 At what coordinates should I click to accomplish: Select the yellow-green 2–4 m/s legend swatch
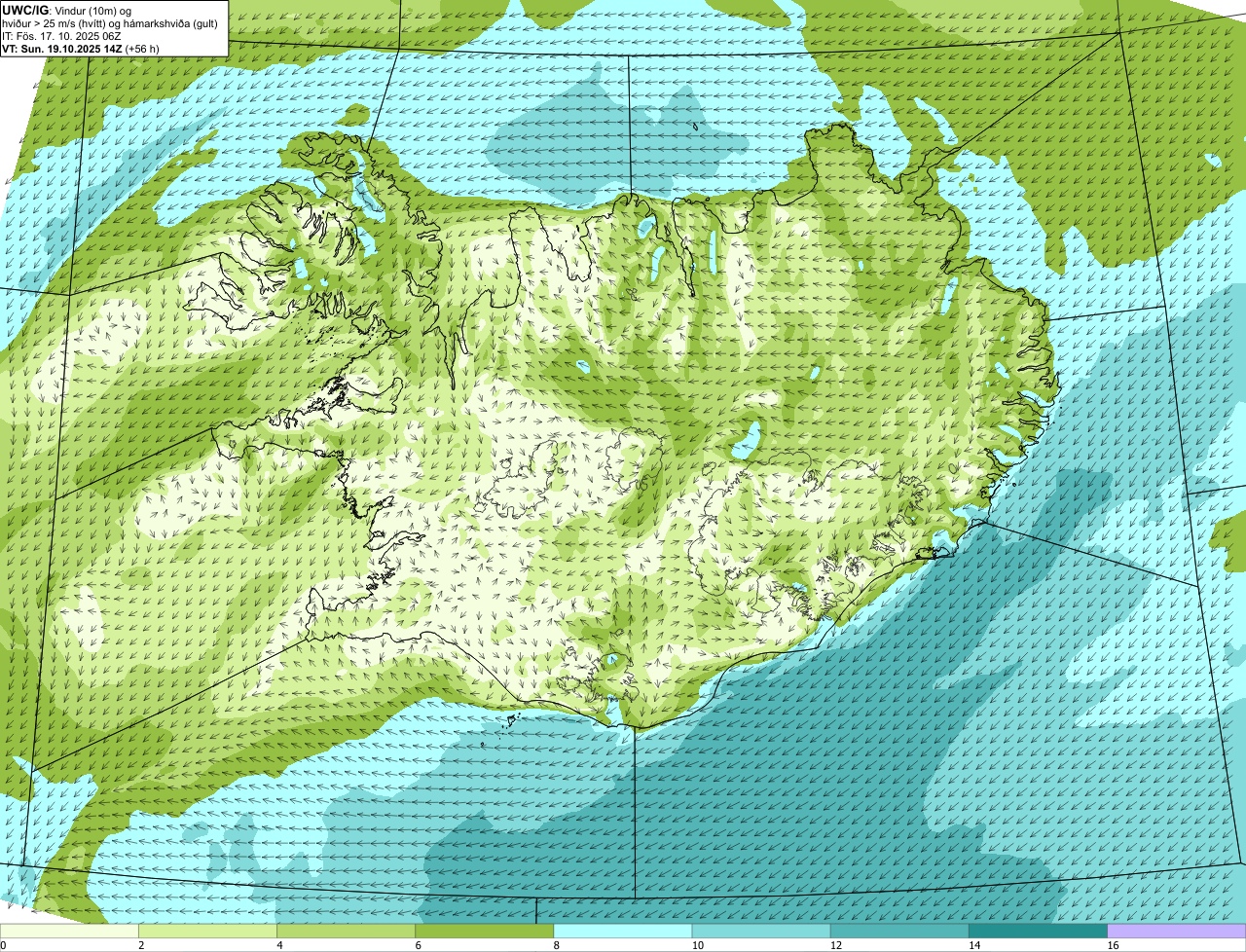tap(208, 931)
